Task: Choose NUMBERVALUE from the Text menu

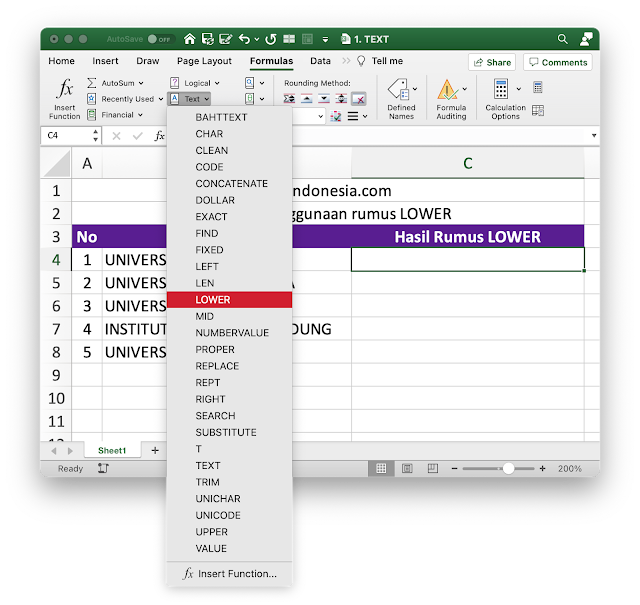Action: click(229, 333)
